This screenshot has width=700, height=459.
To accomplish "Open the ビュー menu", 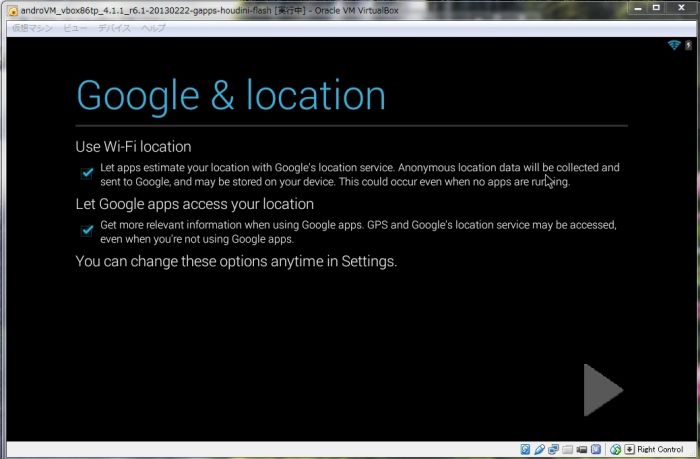I will (75, 27).
